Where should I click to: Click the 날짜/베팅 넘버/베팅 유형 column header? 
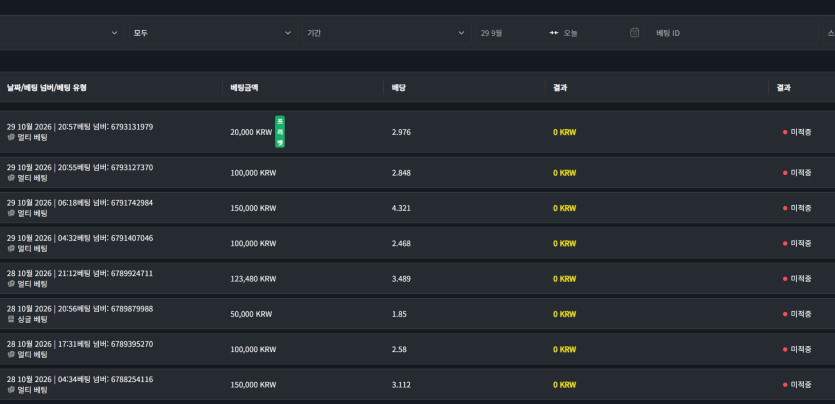[47, 88]
